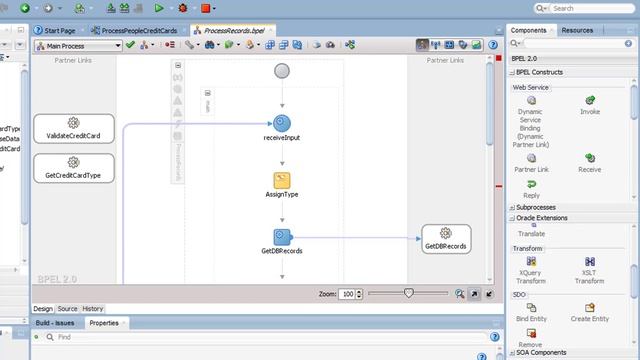Collapse the inner sequence minus box
The width and height of the screenshot is (640, 360).
click(x=207, y=93)
